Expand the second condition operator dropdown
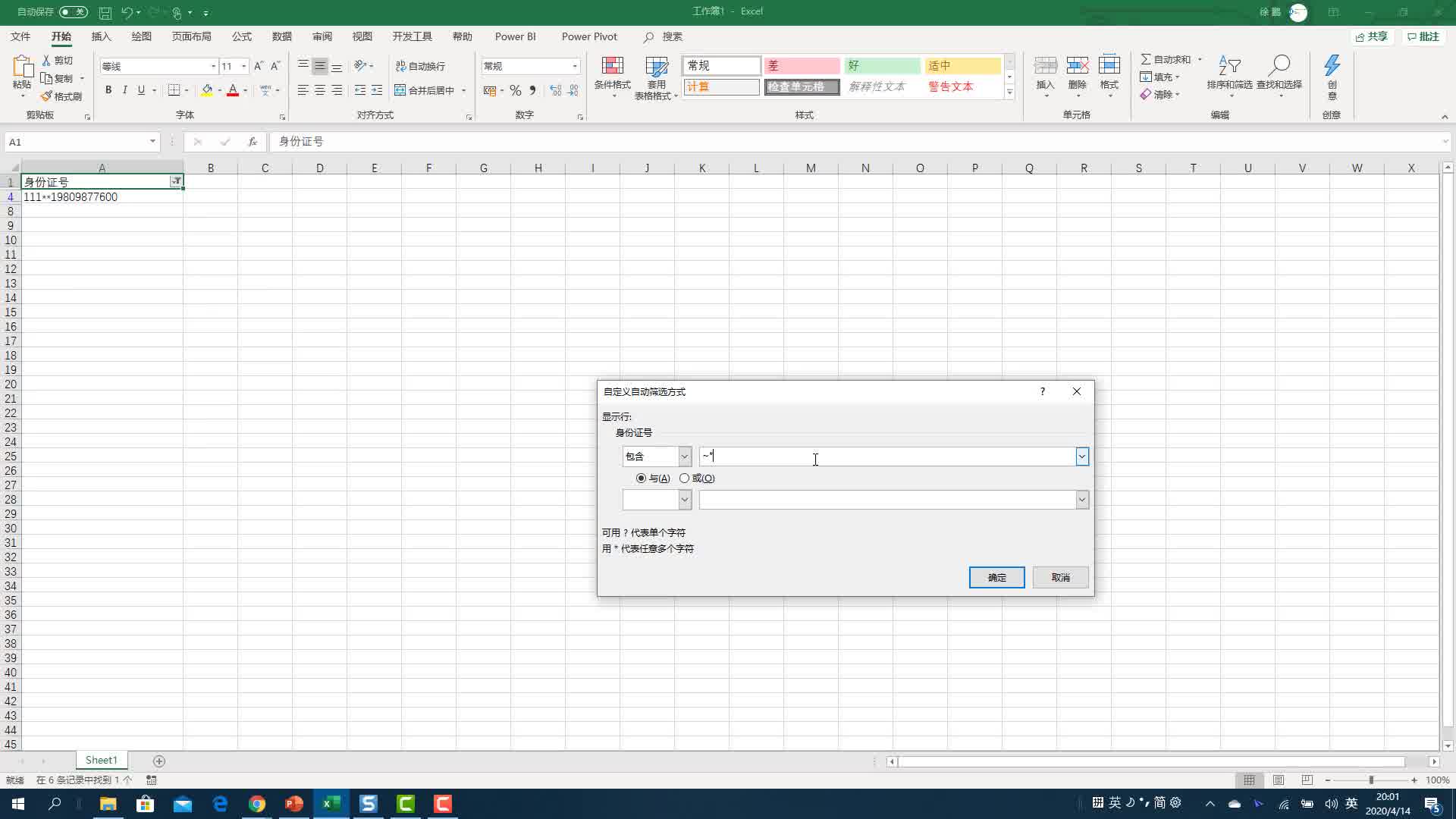The width and height of the screenshot is (1456, 819). (684, 500)
